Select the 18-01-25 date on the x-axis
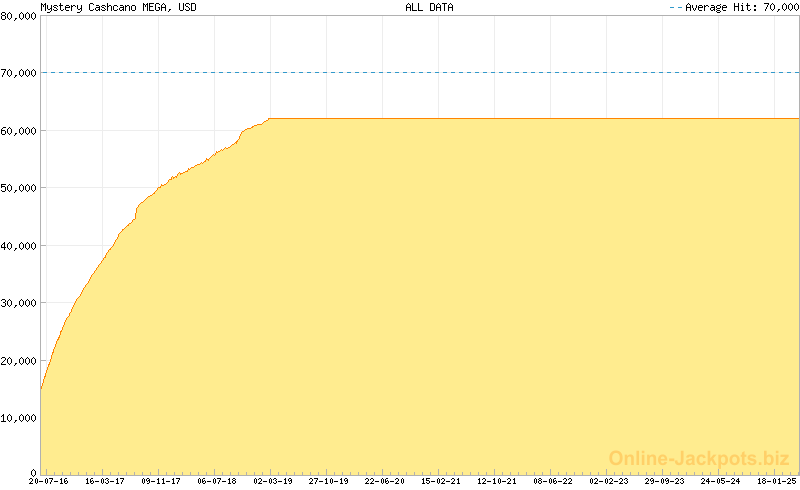Viewport: 800px width, 490px height. tap(776, 481)
